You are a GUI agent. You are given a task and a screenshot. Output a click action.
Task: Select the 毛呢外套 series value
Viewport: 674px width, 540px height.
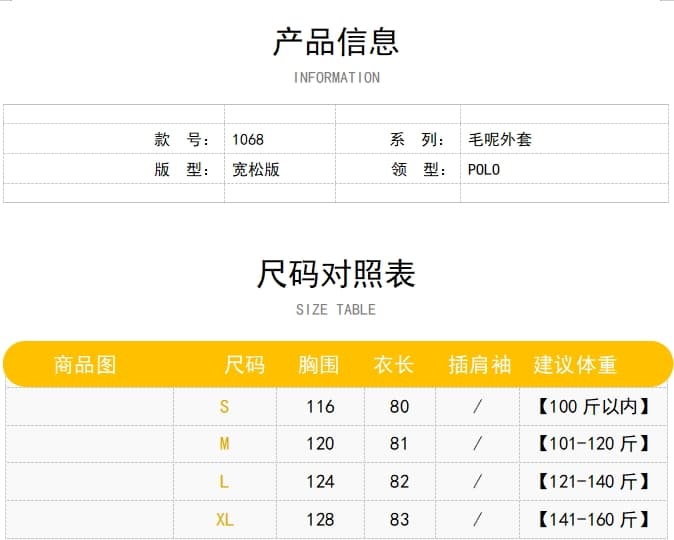click(500, 139)
